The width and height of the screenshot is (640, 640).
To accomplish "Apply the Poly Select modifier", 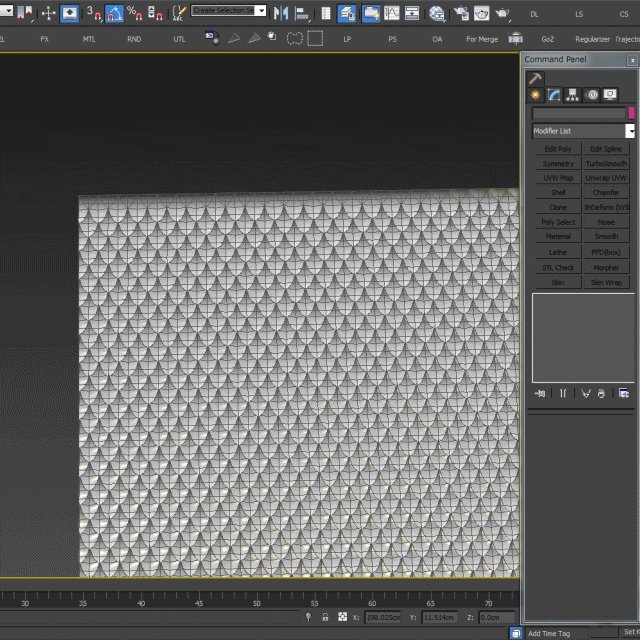I will coord(558,222).
